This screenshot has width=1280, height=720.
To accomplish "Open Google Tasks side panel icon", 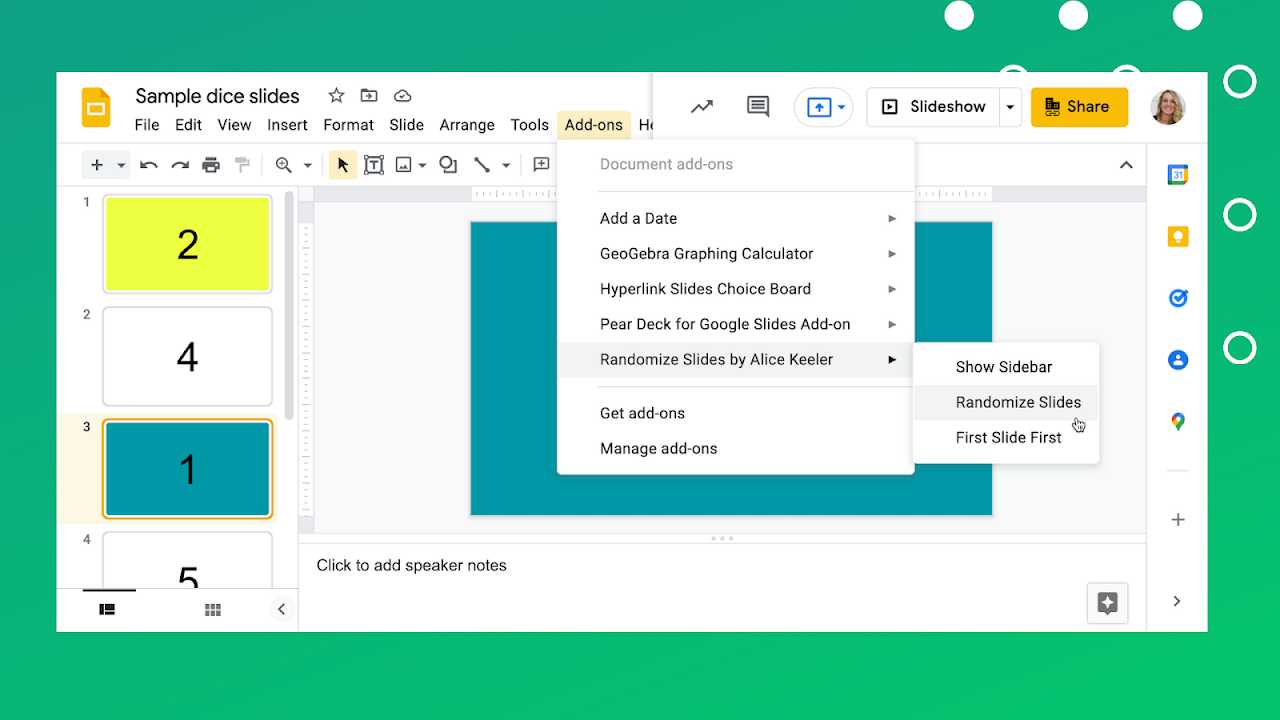I will point(1178,298).
